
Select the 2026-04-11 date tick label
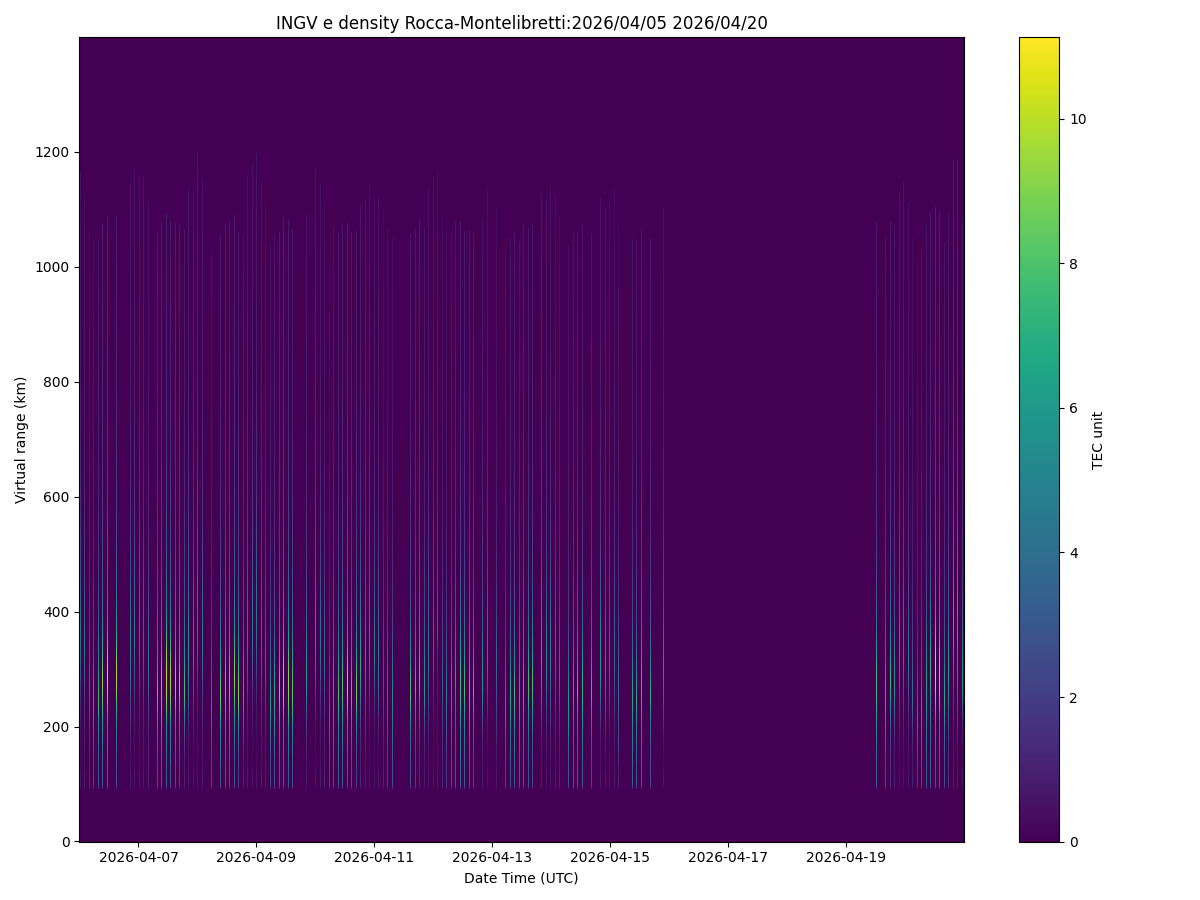pos(374,857)
